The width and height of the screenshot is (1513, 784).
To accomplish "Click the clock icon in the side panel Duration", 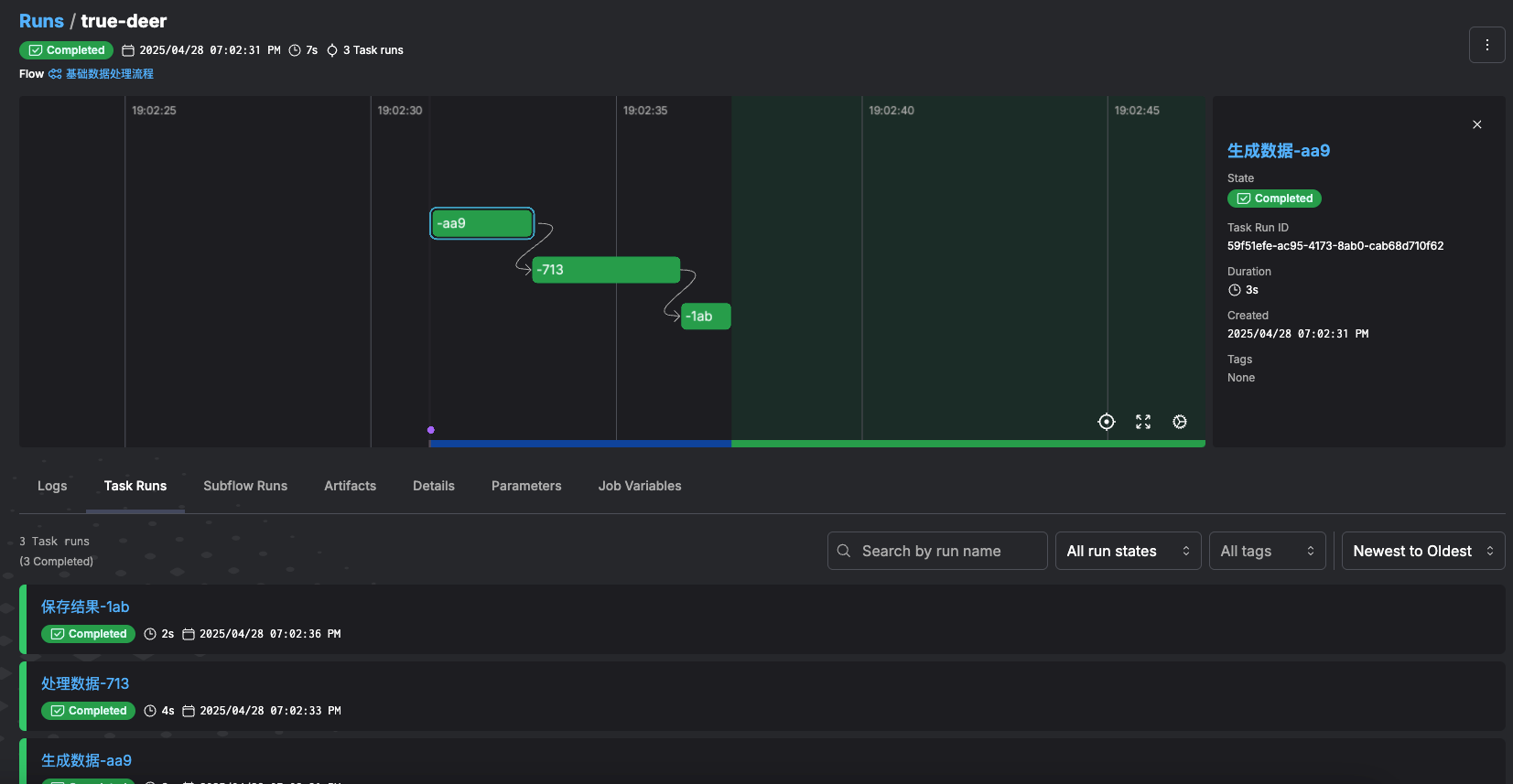I will click(1235, 290).
